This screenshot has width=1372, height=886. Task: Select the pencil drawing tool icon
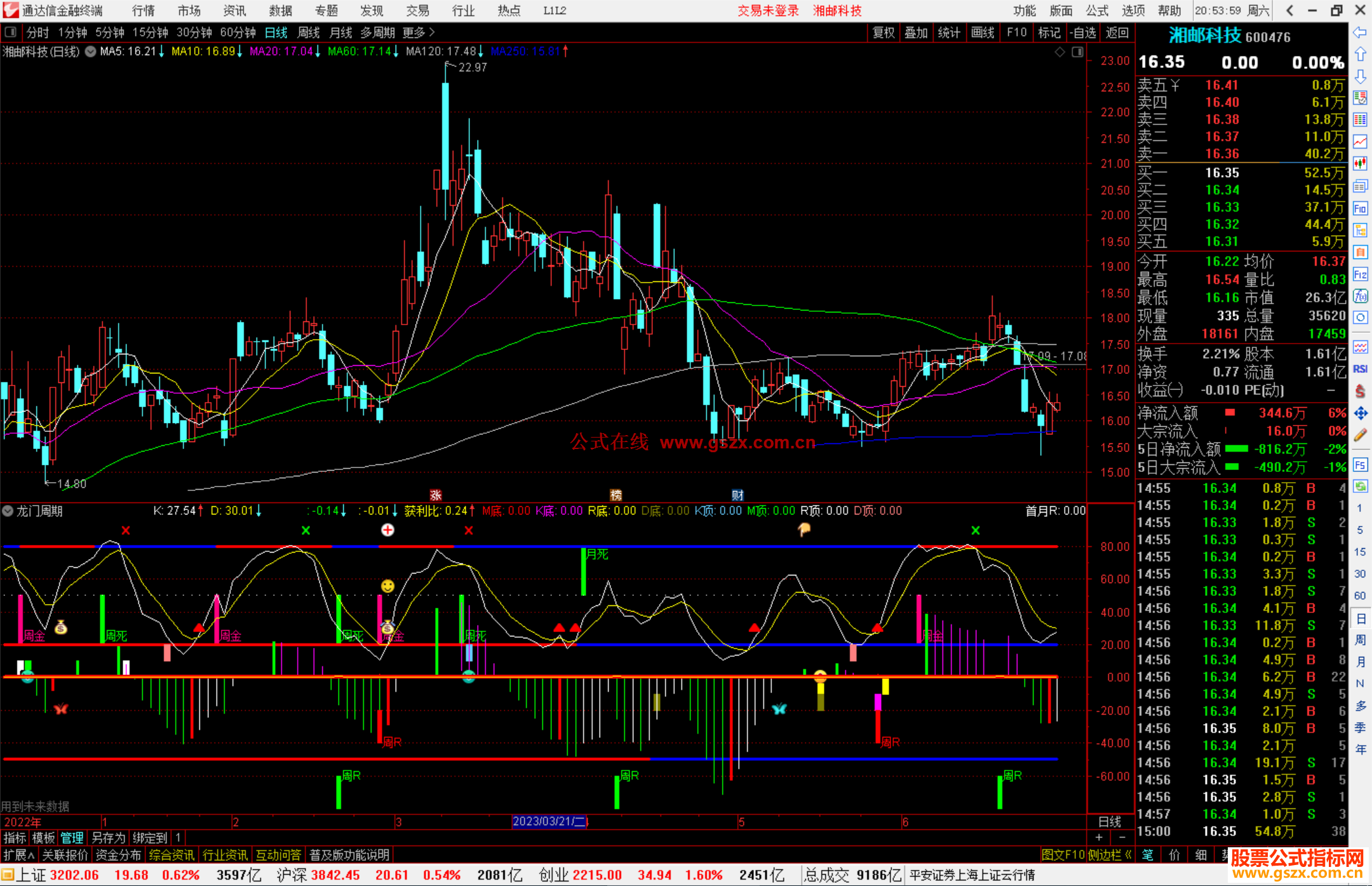point(1360,435)
